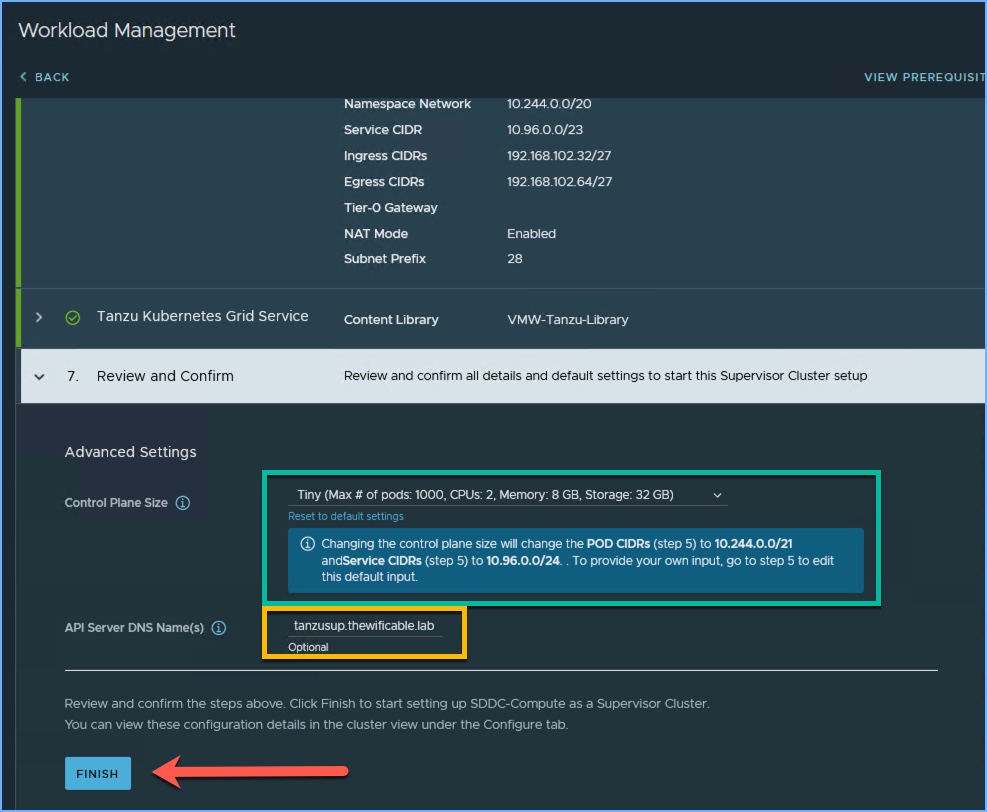Select the Review and Confirm step header
The width and height of the screenshot is (987, 812).
(x=165, y=376)
